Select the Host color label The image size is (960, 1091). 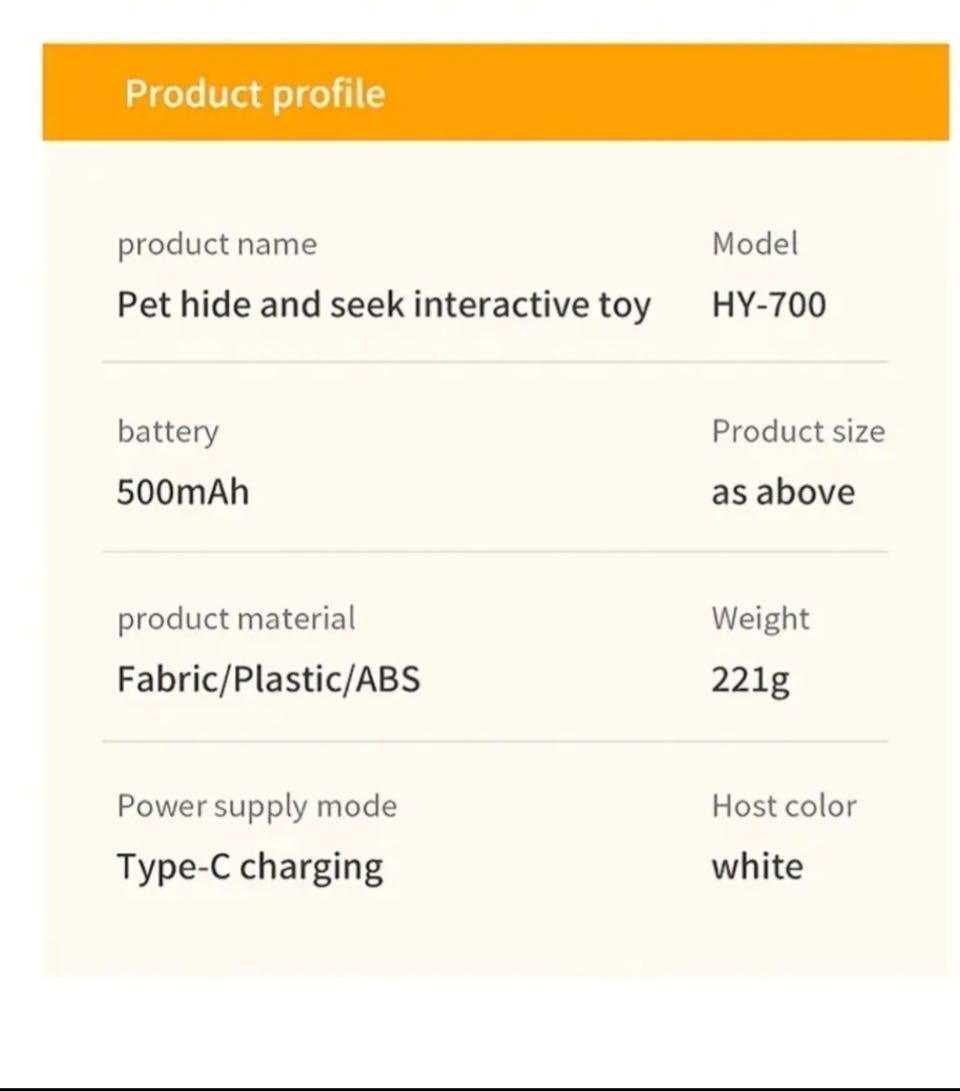tap(784, 806)
